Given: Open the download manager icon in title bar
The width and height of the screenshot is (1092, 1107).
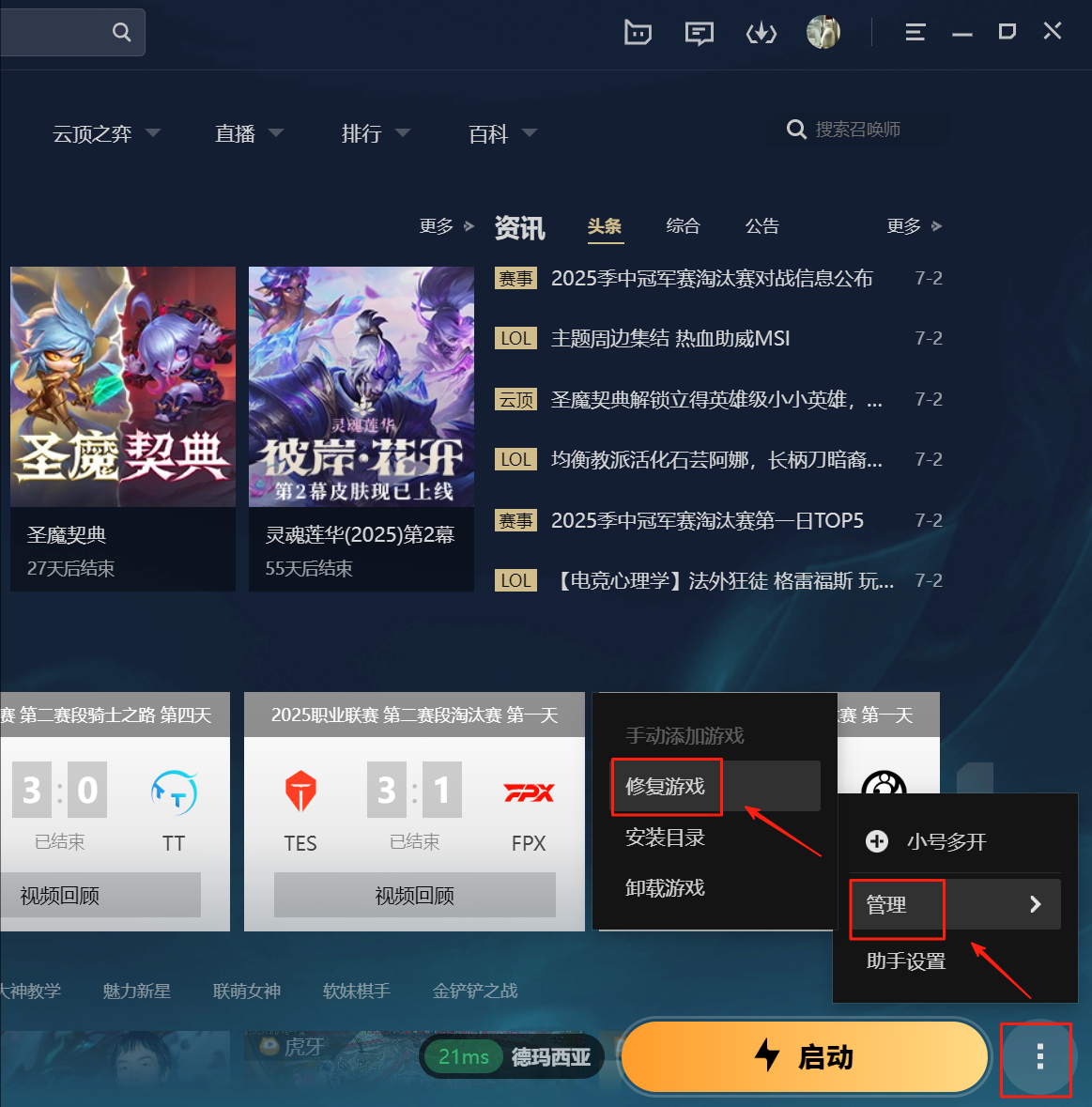Looking at the screenshot, I should pos(761,33).
